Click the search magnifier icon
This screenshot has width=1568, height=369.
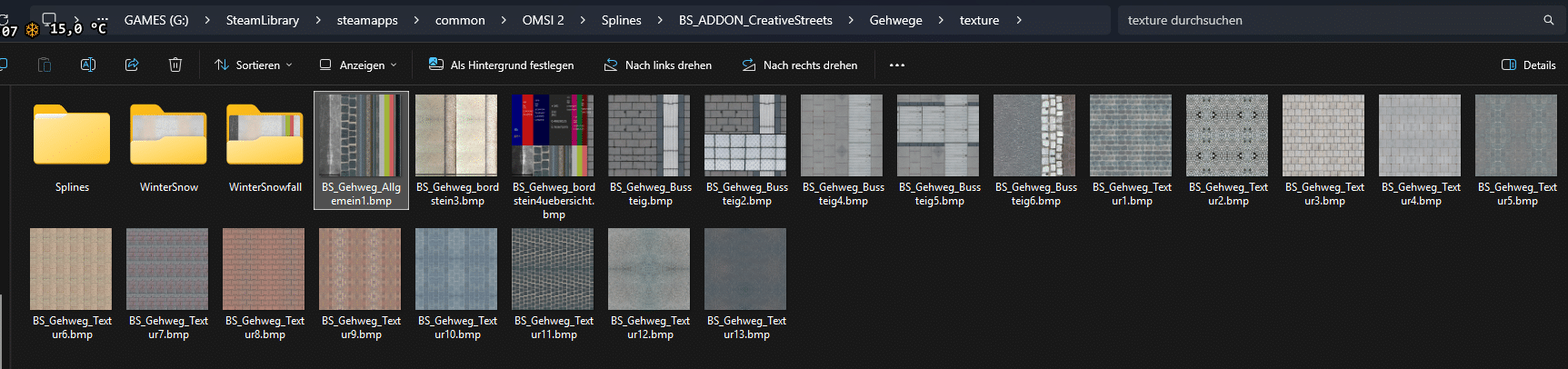pos(1549,20)
